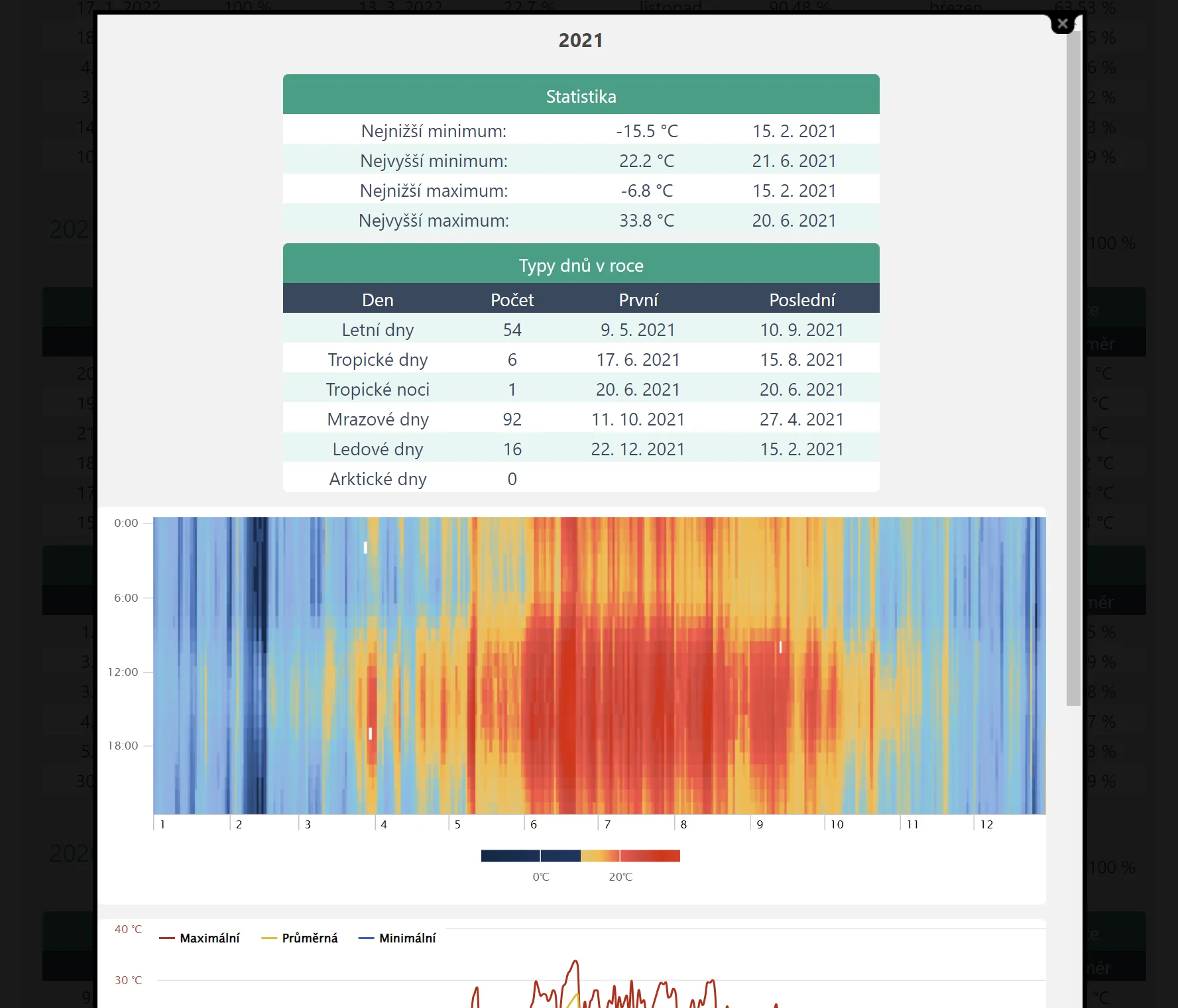Click the První column header
The height and width of the screenshot is (1008, 1178).
point(638,300)
